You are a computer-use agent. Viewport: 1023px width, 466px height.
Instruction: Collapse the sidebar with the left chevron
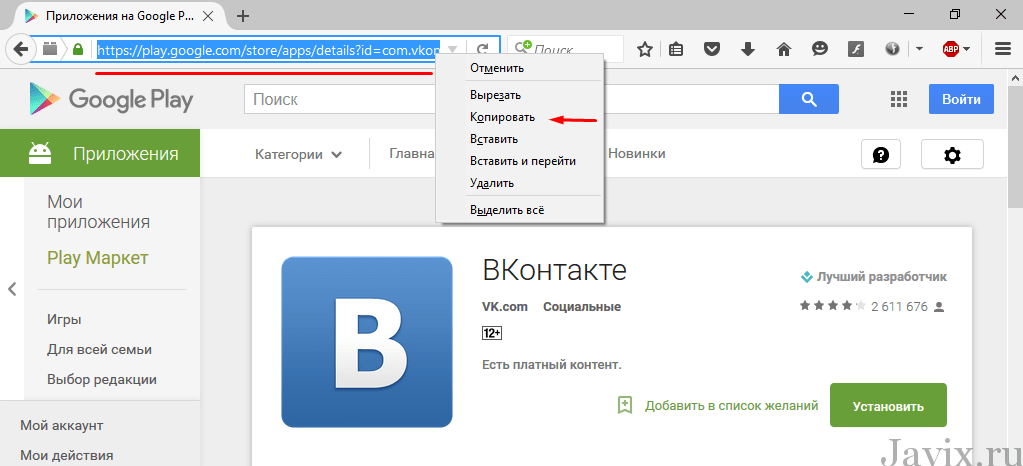tap(12, 289)
